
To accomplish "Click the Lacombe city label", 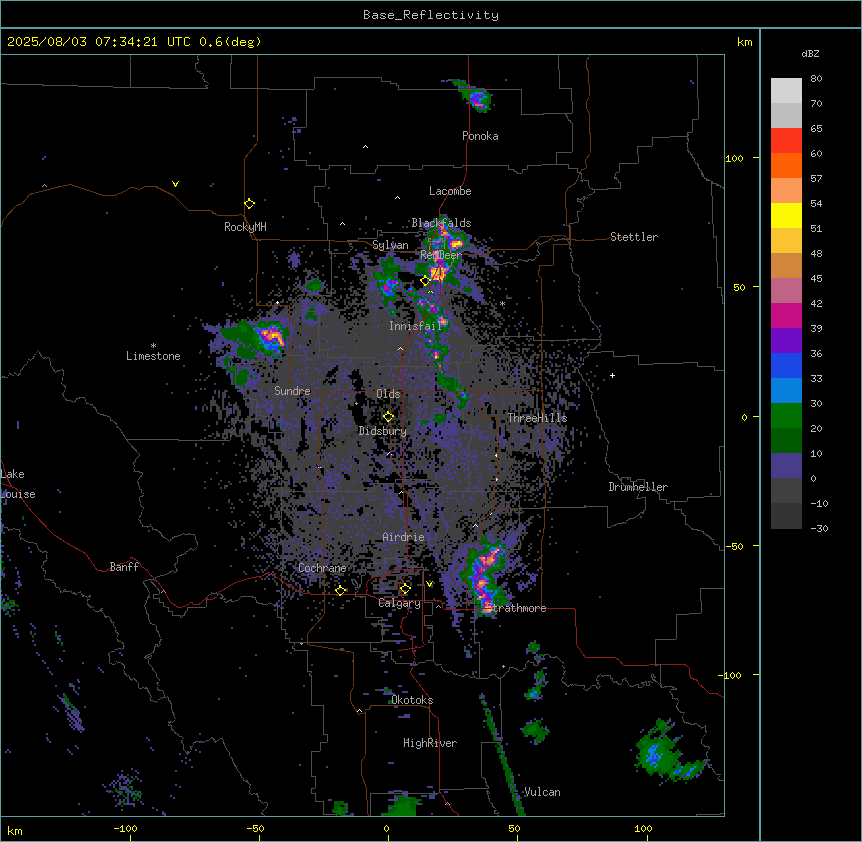I will pos(450,191).
